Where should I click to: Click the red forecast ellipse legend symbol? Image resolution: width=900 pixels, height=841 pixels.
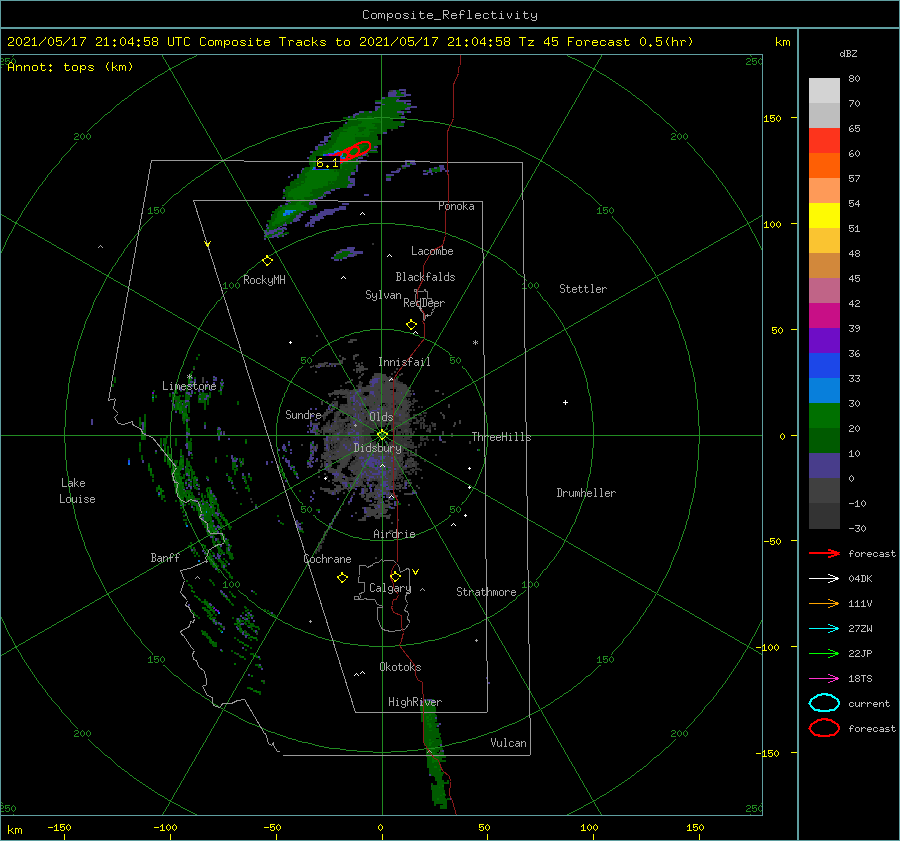pyautogui.click(x=824, y=728)
